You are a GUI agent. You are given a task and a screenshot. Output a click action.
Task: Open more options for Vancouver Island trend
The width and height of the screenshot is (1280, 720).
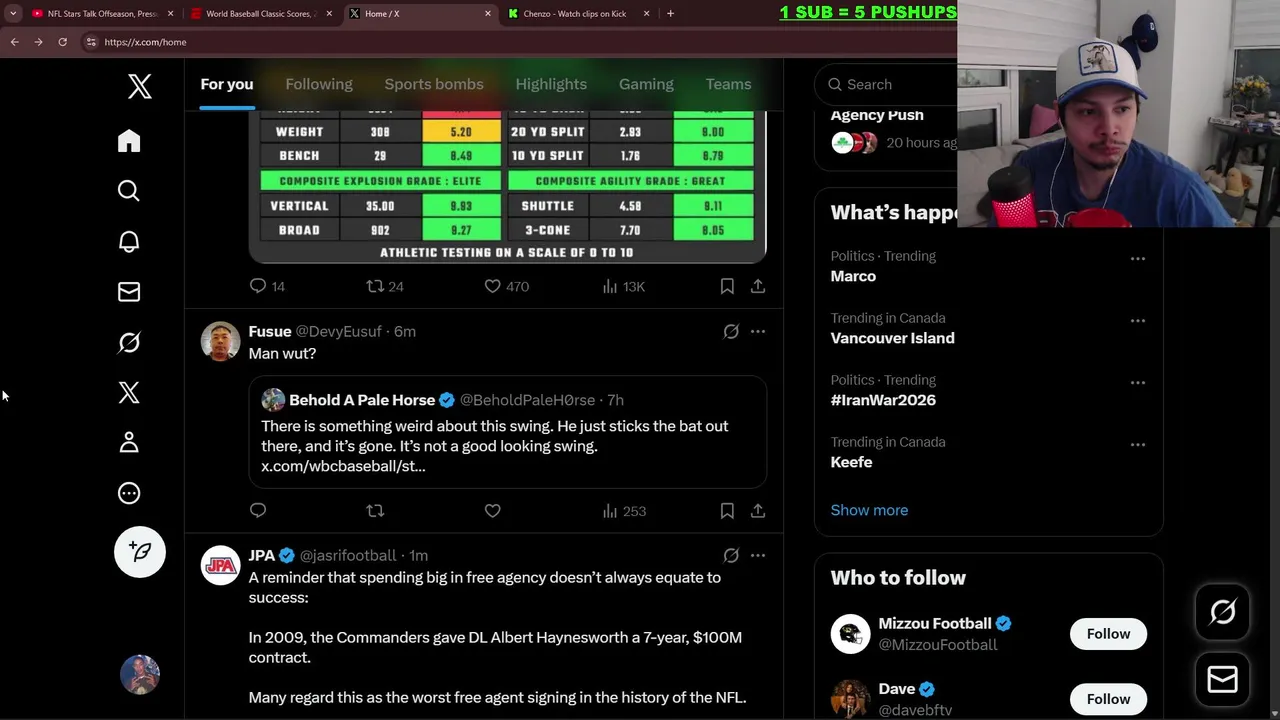click(x=1138, y=320)
